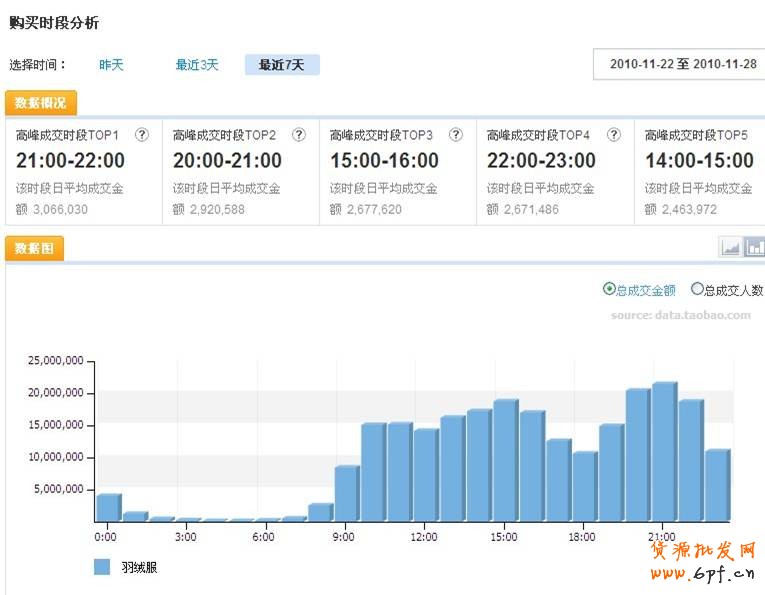Image resolution: width=765 pixels, height=595 pixels.
Task: Click the 21:00-22:00 peak period value
Action: point(70,160)
